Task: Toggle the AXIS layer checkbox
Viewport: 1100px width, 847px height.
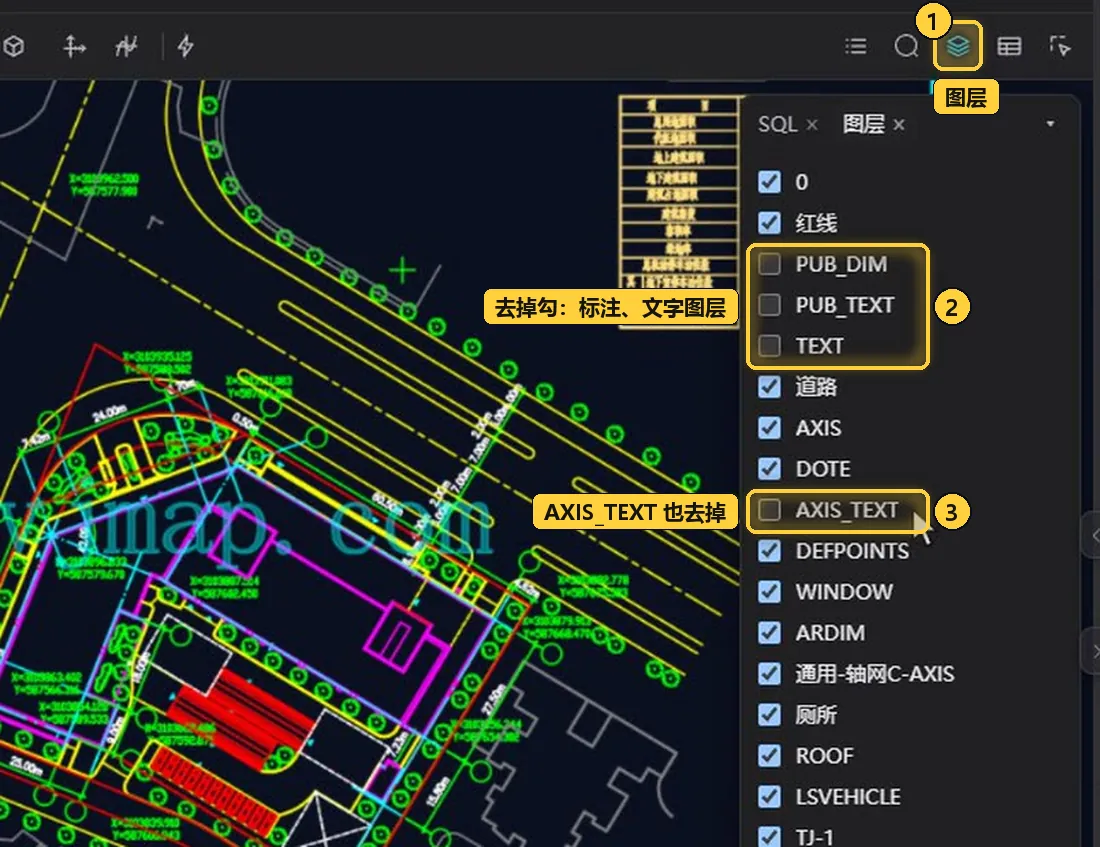Action: [x=770, y=428]
